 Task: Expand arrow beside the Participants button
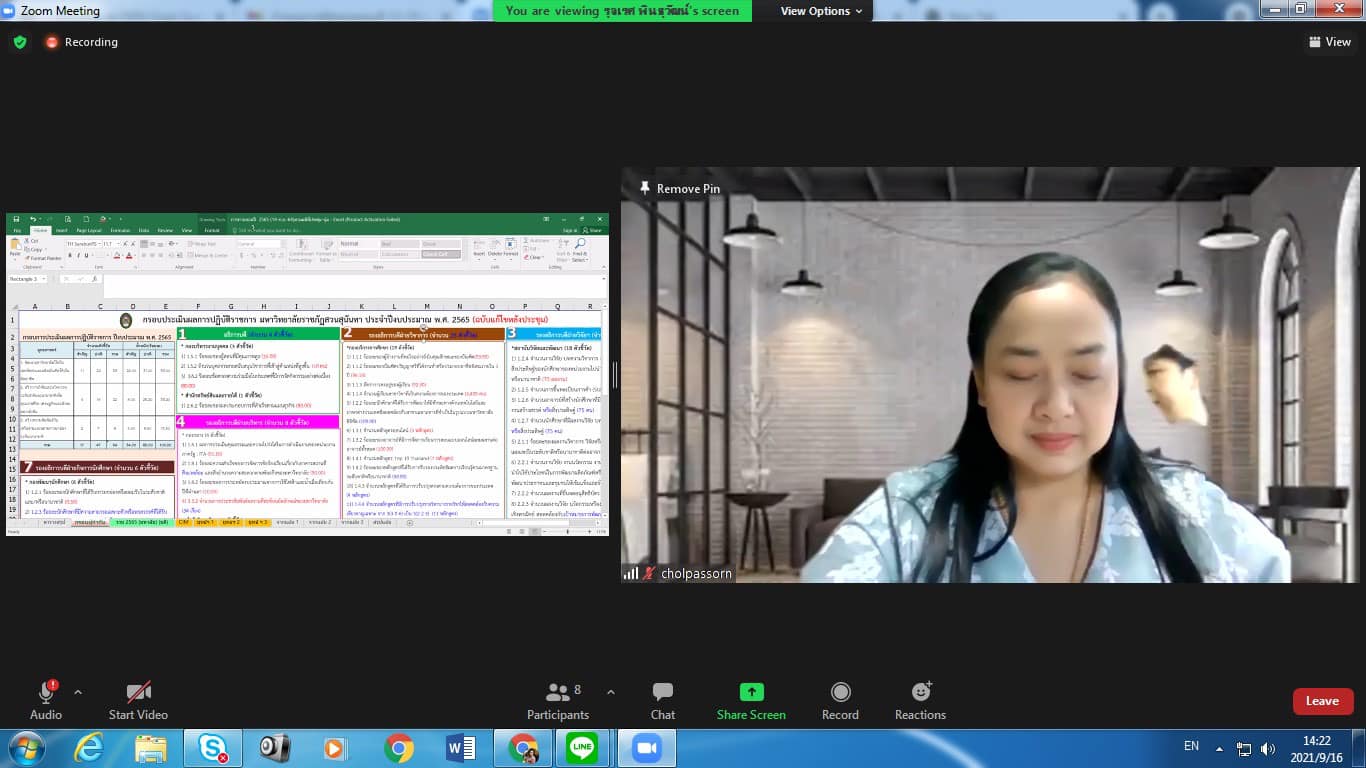(611, 692)
